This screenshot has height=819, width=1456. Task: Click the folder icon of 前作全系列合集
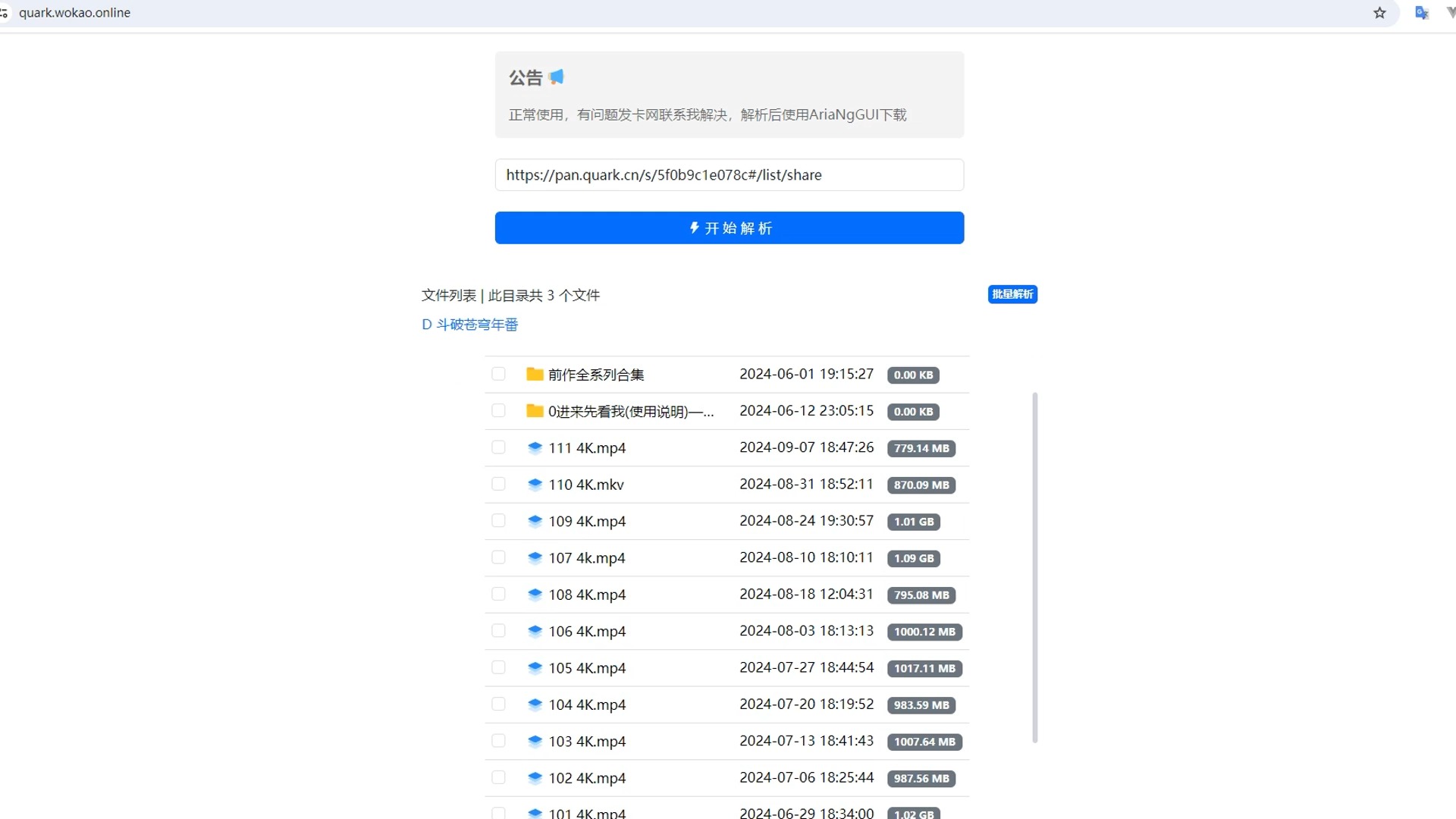pos(535,374)
